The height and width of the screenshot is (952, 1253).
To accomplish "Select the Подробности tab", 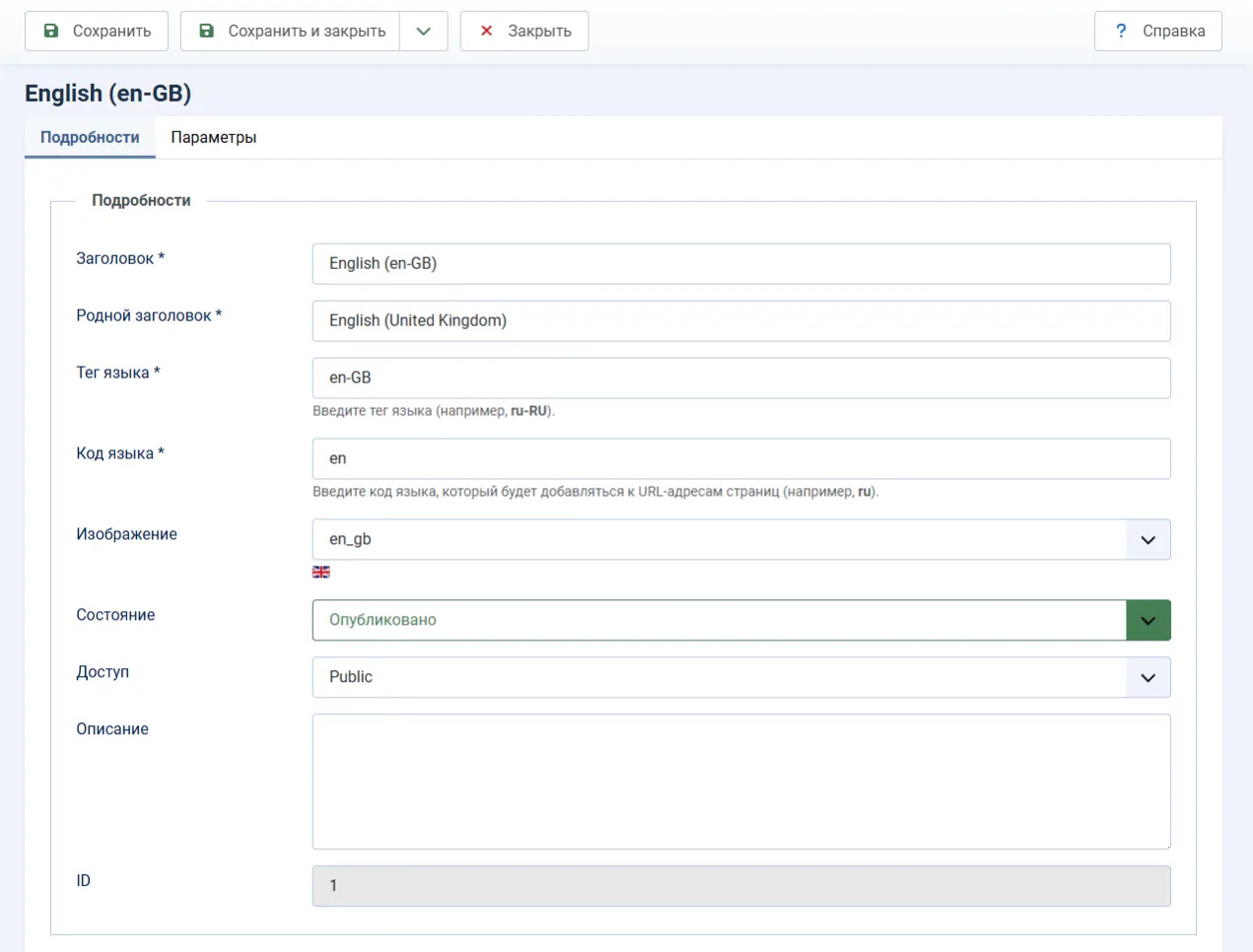I will click(90, 138).
